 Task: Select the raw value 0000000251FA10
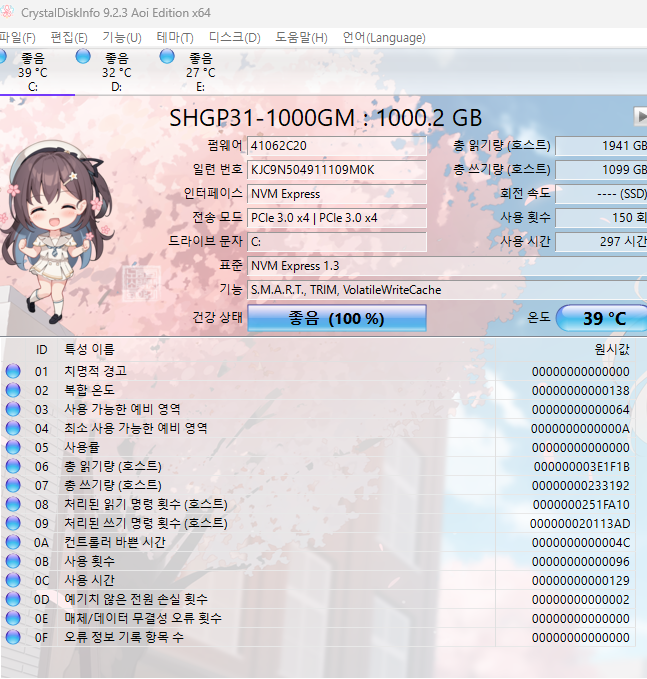point(581,505)
